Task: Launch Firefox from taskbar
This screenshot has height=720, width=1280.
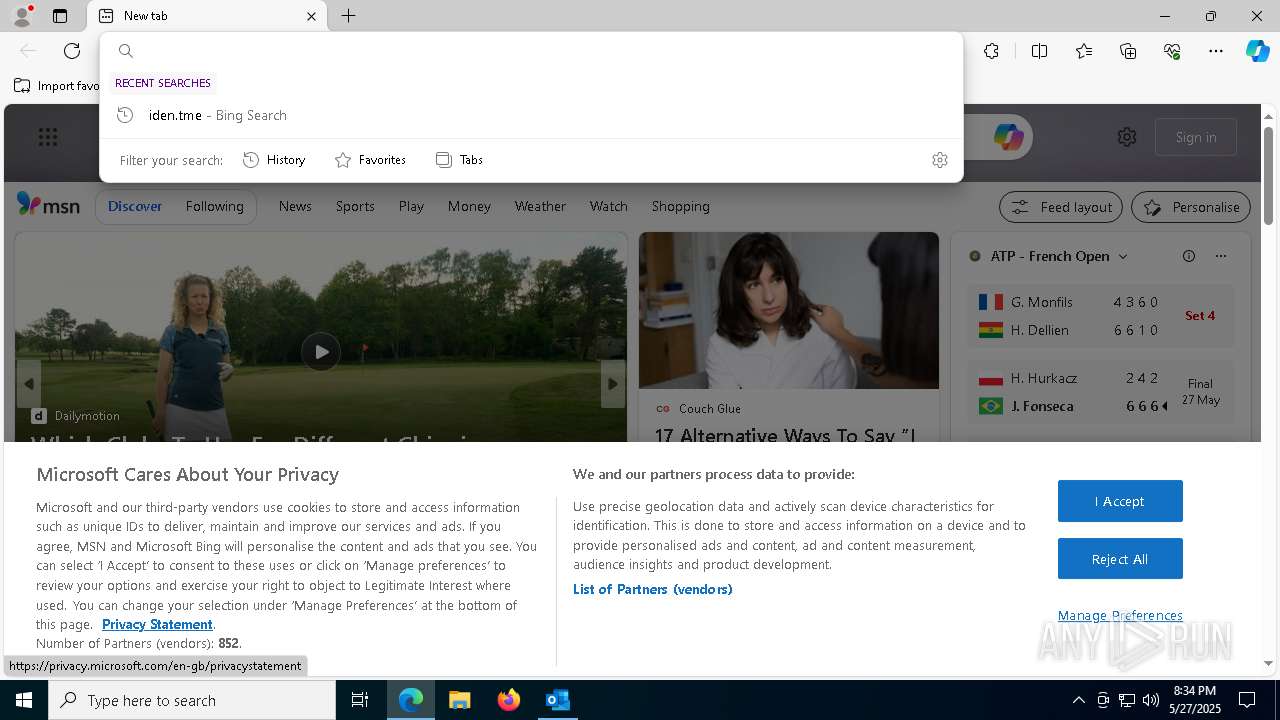Action: (x=509, y=700)
